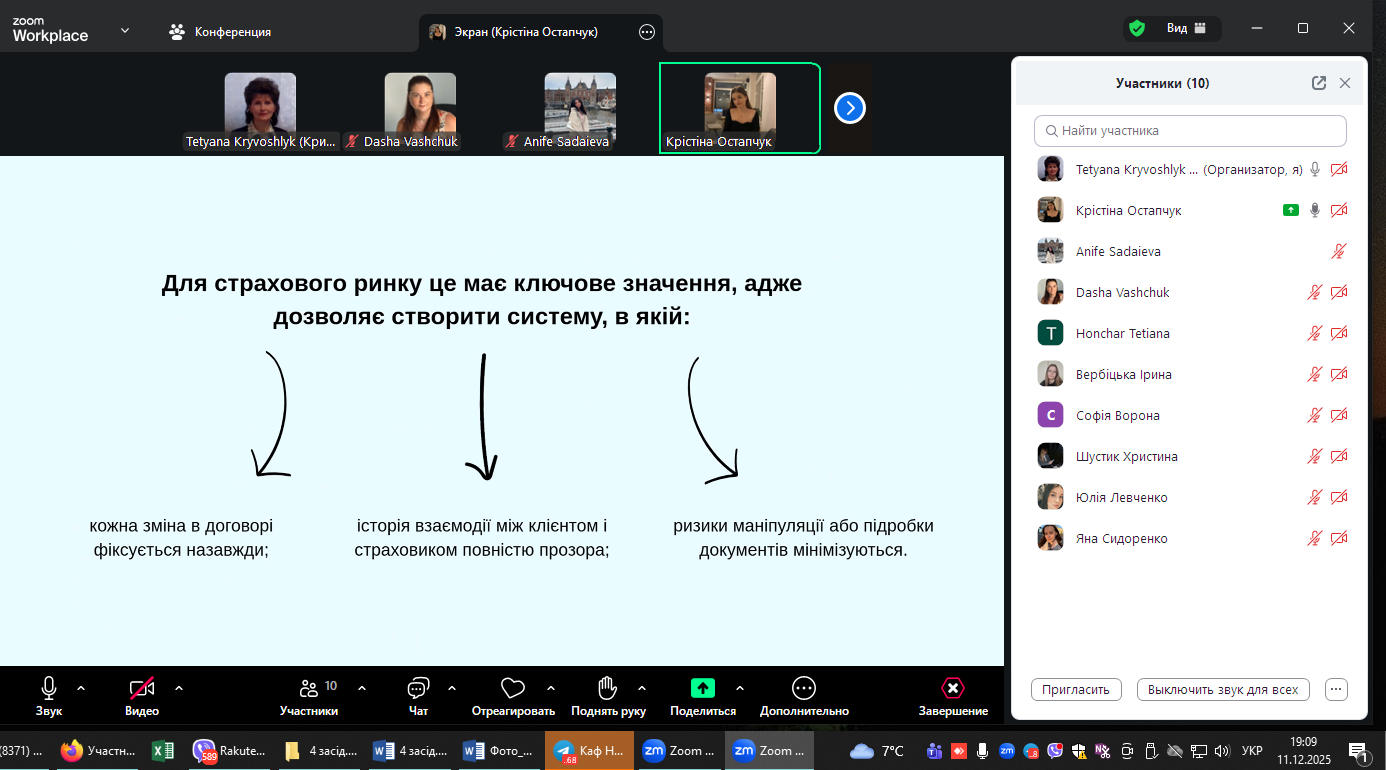Raise hand with Поднять руку icon

point(607,688)
